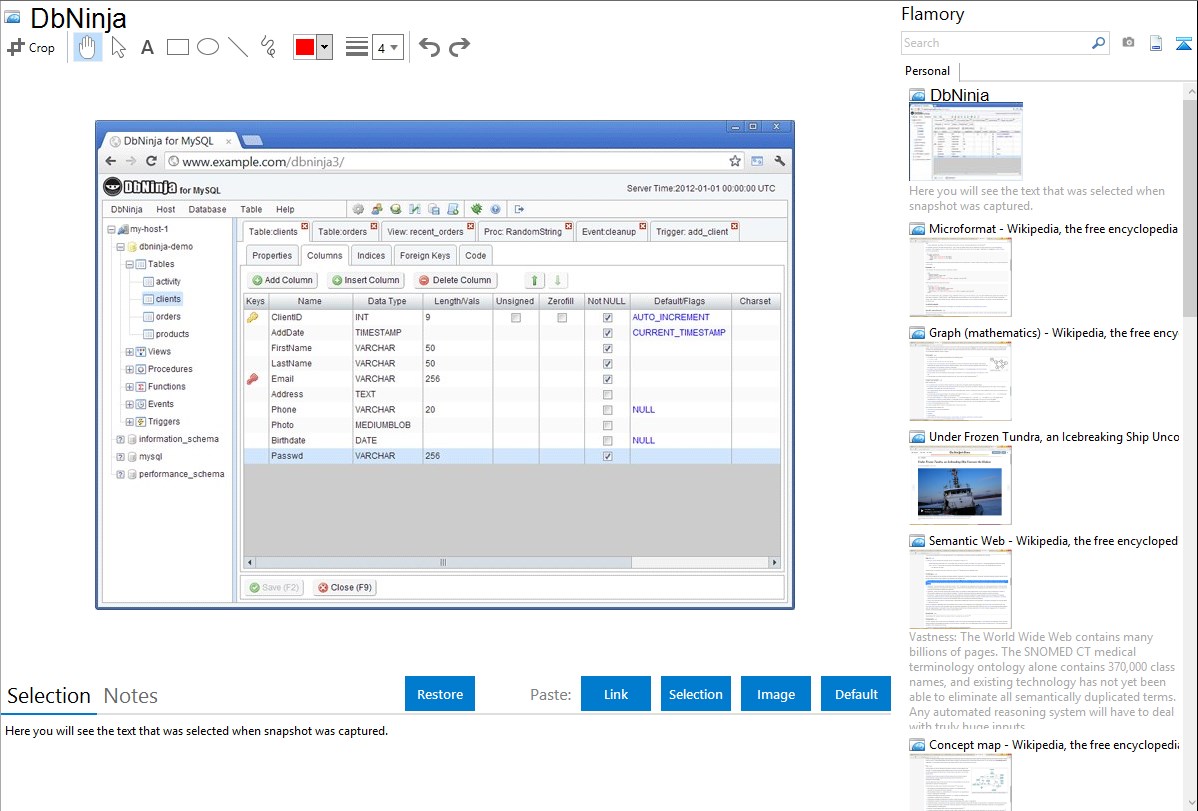Paste as Link button
This screenshot has height=811, width=1198.
point(616,694)
